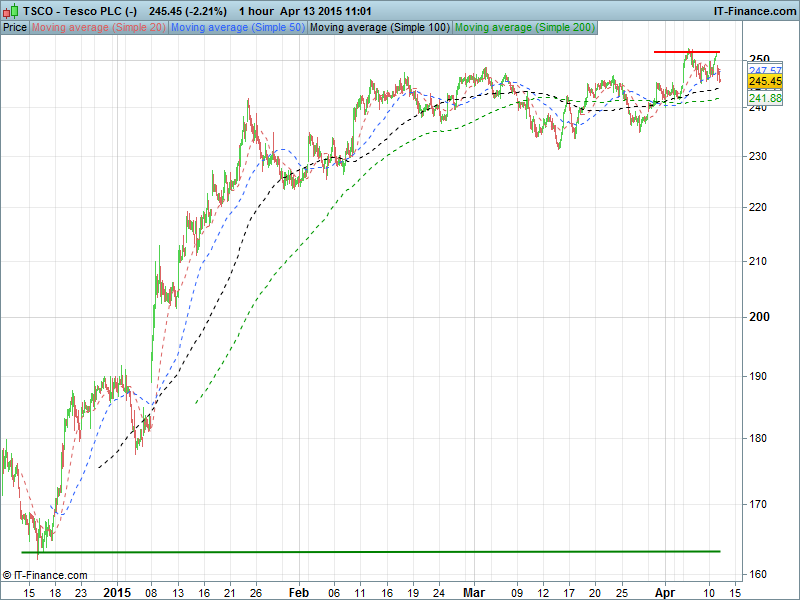
Task: Toggle Moving average (Simple 100) legend
Action: coord(378,28)
